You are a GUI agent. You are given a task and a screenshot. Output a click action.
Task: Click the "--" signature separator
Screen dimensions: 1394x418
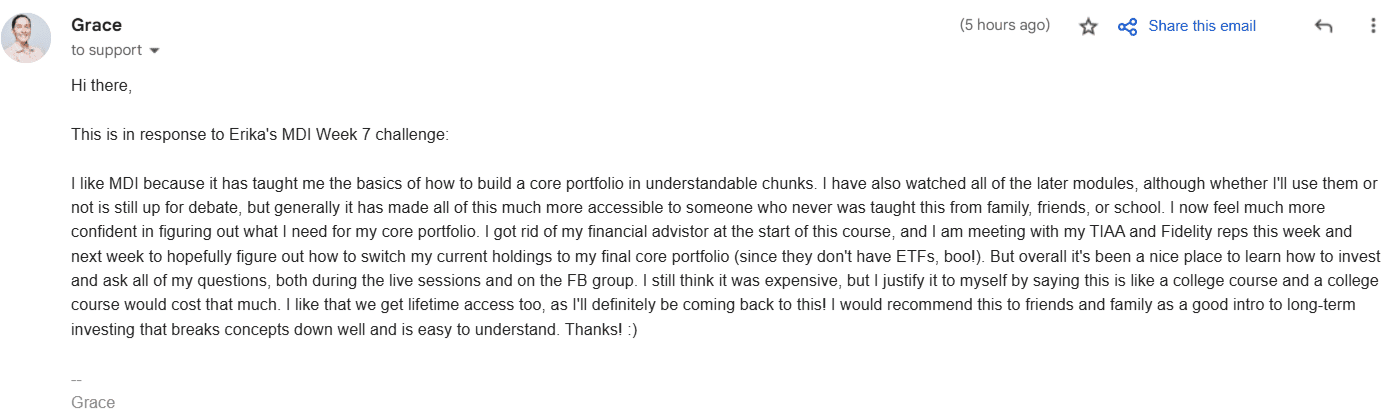[77, 379]
